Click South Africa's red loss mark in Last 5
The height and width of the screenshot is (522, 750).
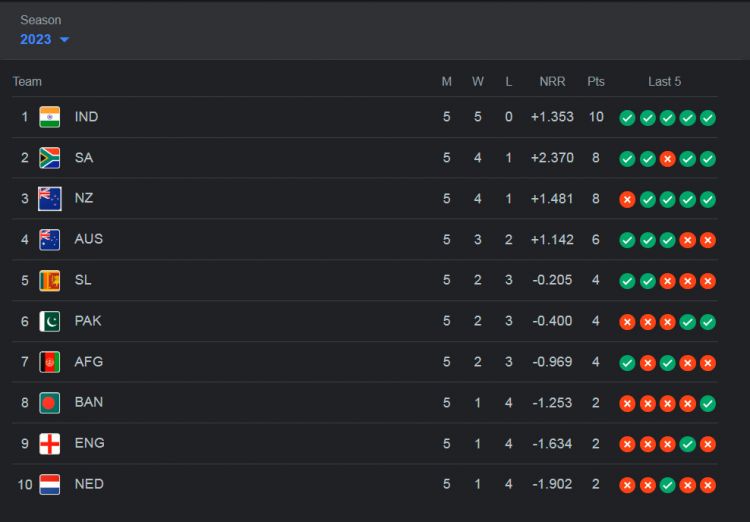coord(667,159)
